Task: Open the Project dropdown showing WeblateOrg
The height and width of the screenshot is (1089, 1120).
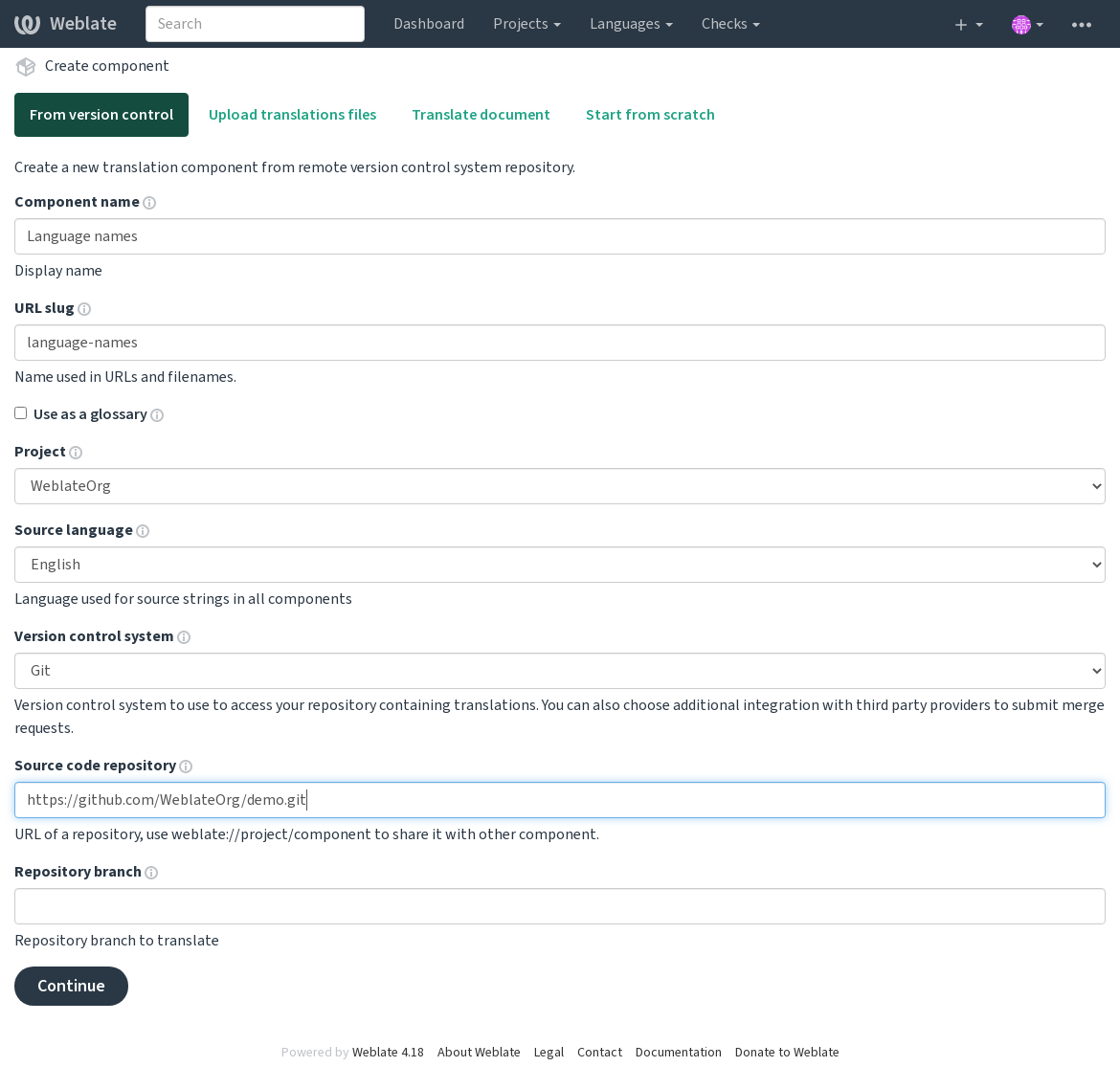Action: (559, 486)
